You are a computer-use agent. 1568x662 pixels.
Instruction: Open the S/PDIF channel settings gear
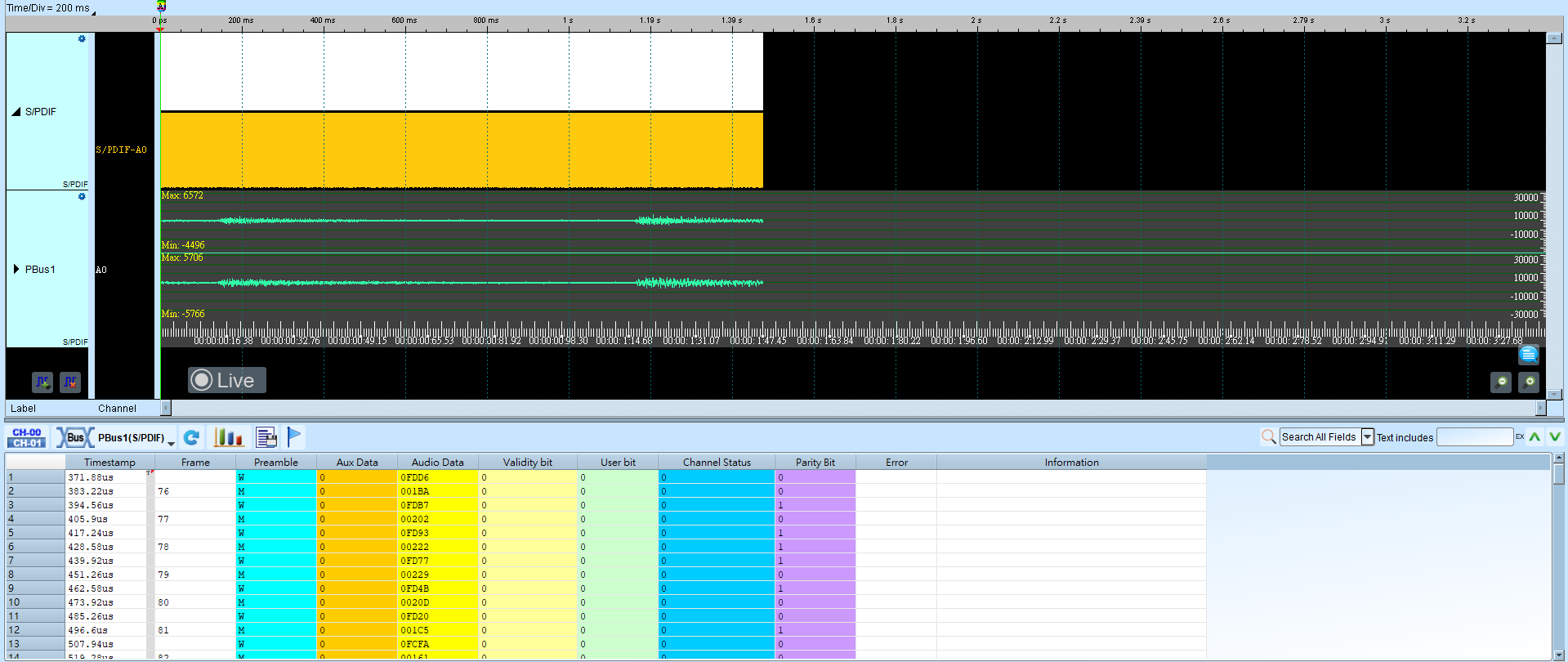tap(82, 38)
